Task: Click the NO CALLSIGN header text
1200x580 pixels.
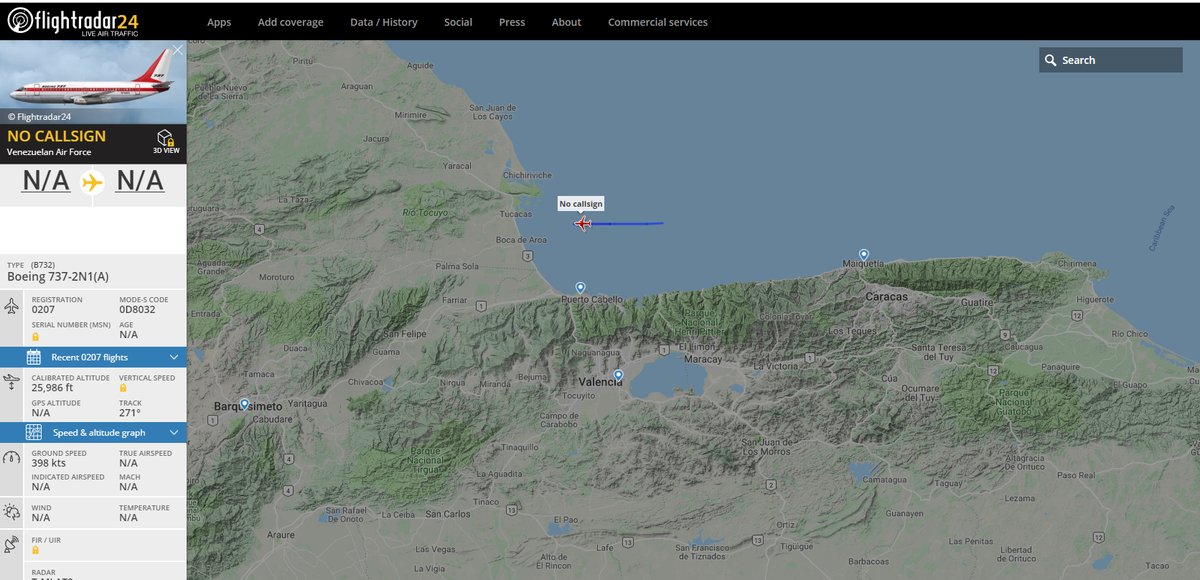Action: click(56, 136)
